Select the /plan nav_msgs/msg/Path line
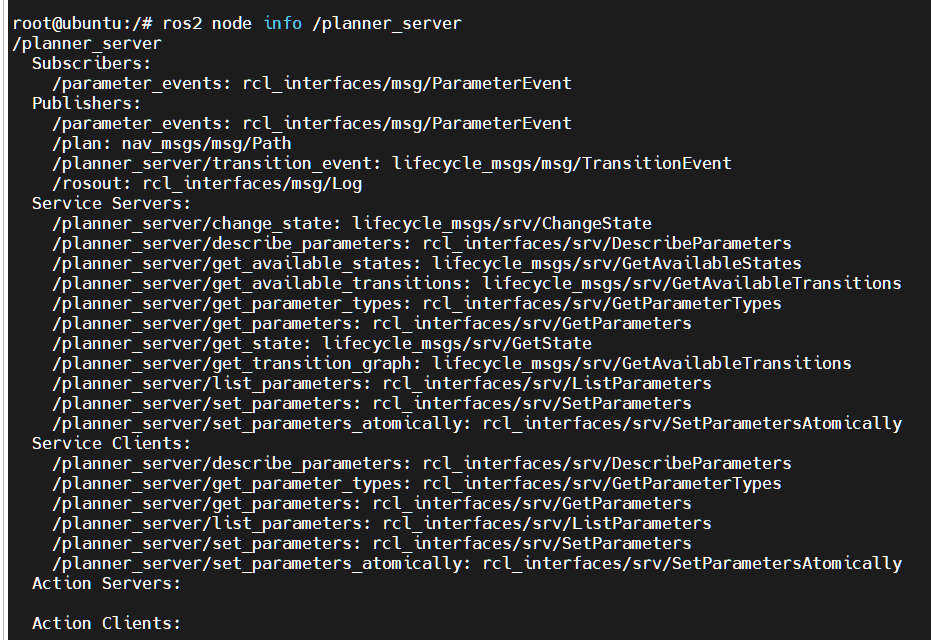This screenshot has width=931, height=640. click(172, 144)
